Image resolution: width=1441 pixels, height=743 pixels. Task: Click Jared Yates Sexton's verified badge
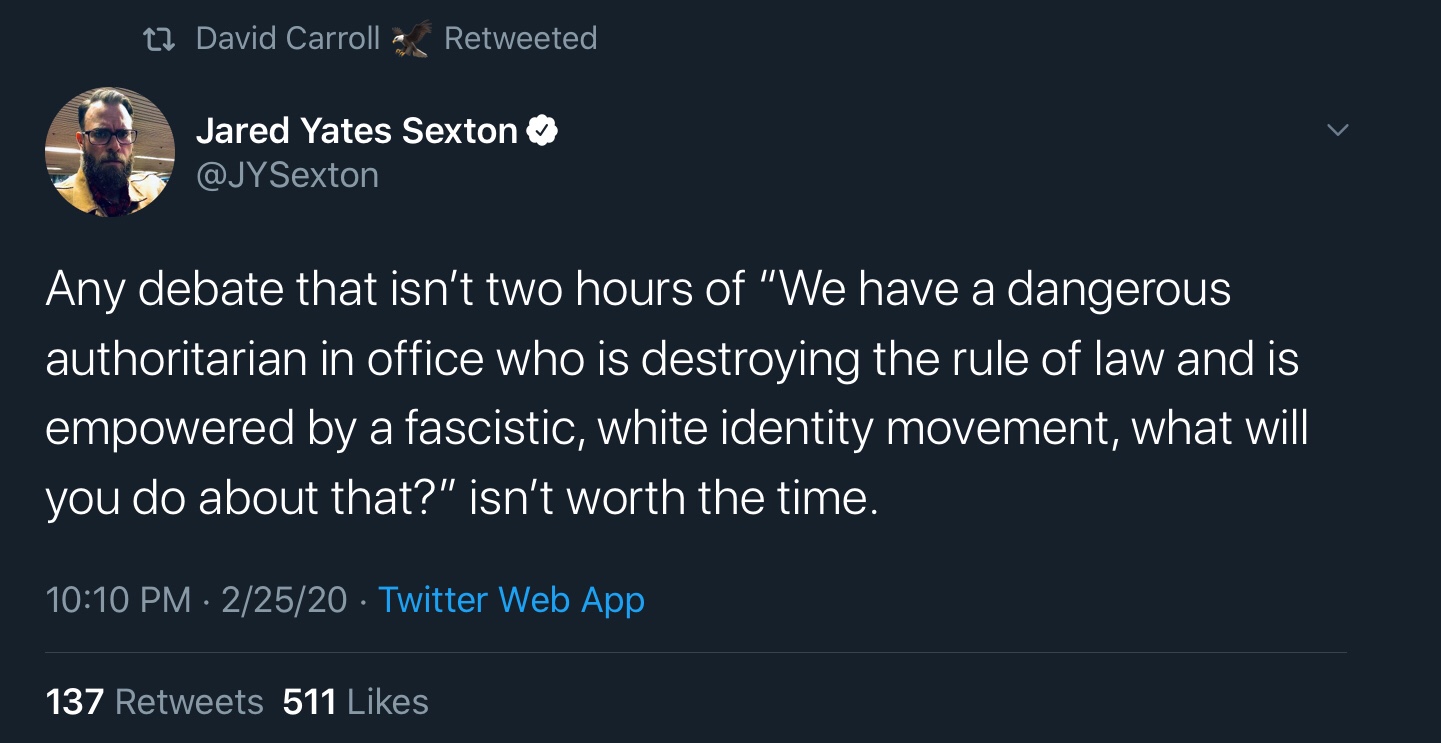click(541, 131)
